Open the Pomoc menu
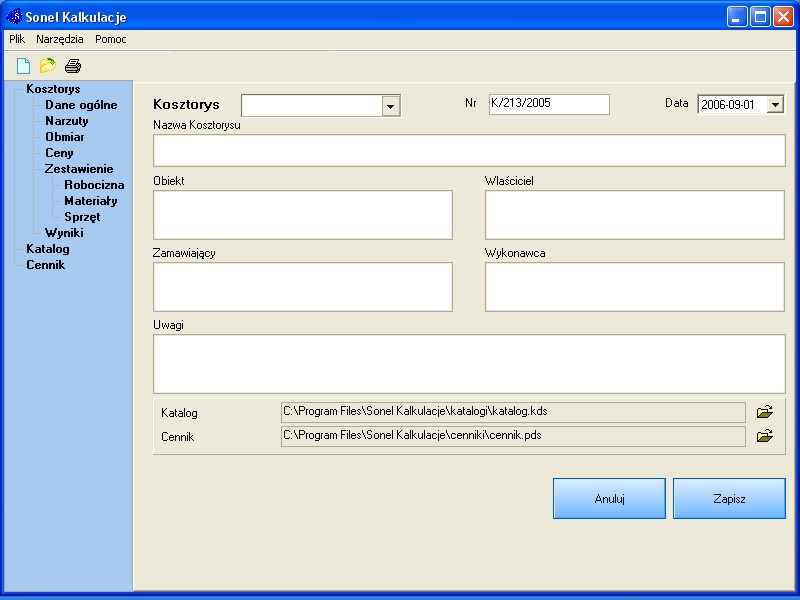The width and height of the screenshot is (800, 600). [x=111, y=39]
